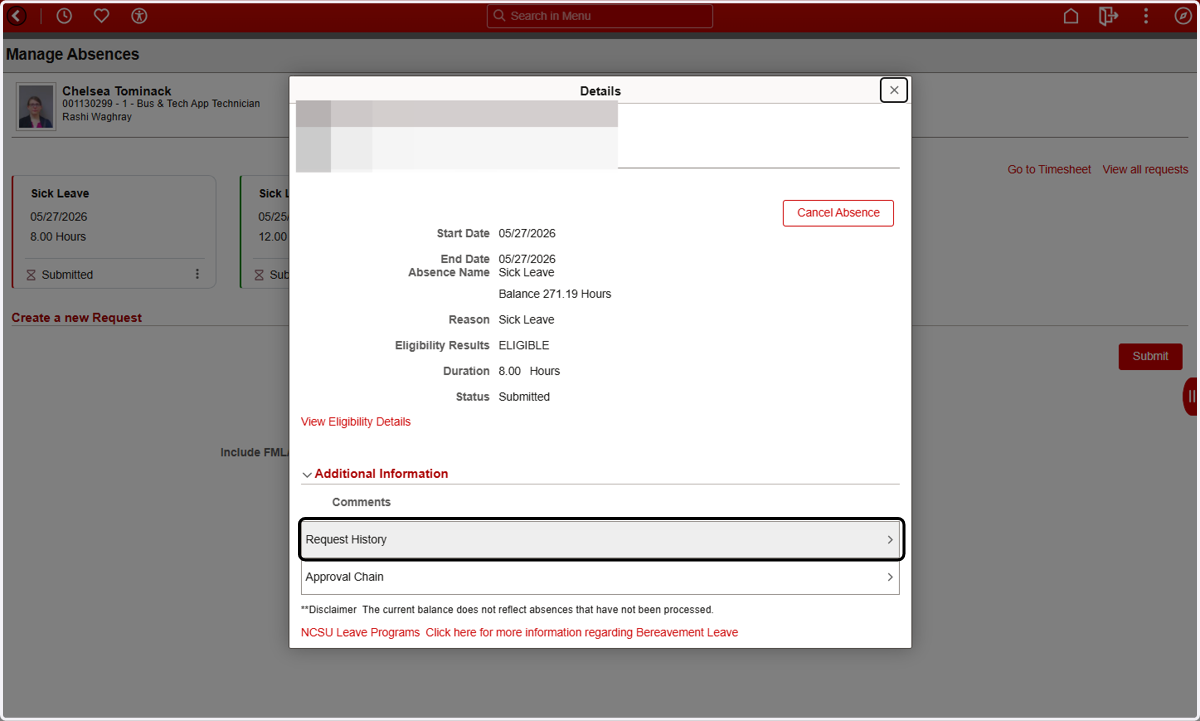This screenshot has height=721, width=1200.
Task: Select the 05/27/2026 Sick Leave card
Action: coord(114,232)
